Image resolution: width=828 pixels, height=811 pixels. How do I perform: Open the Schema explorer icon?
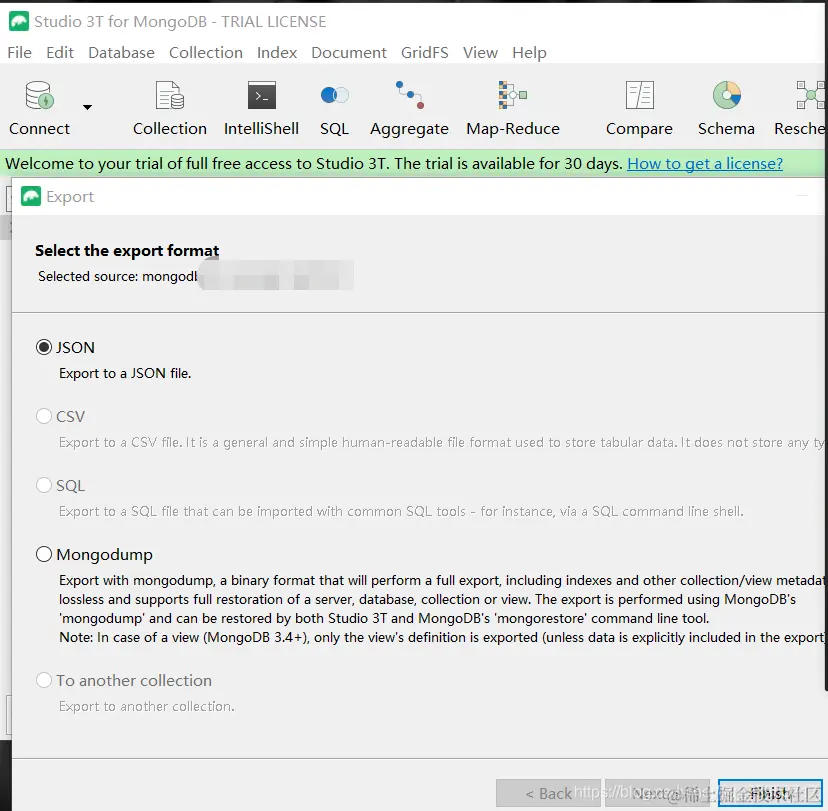tap(727, 96)
